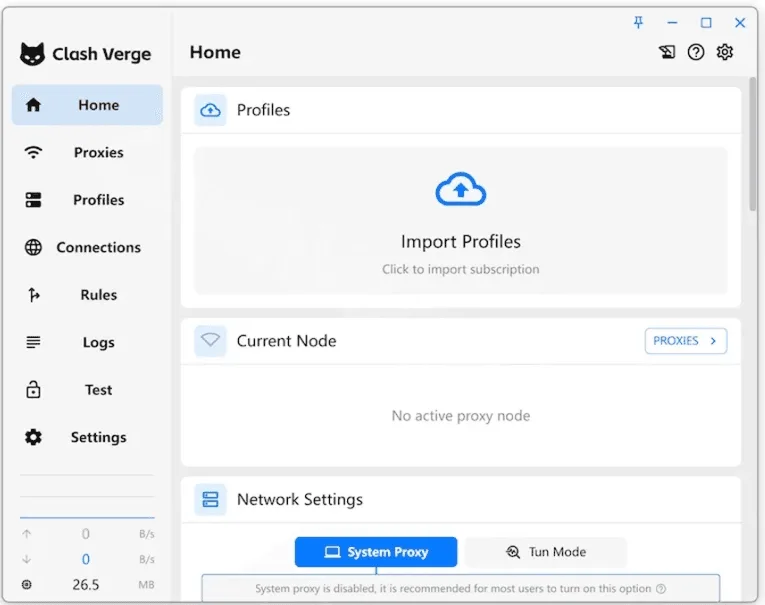765x605 pixels.
Task: Click the wifi icon in Current Node header
Action: (210, 341)
